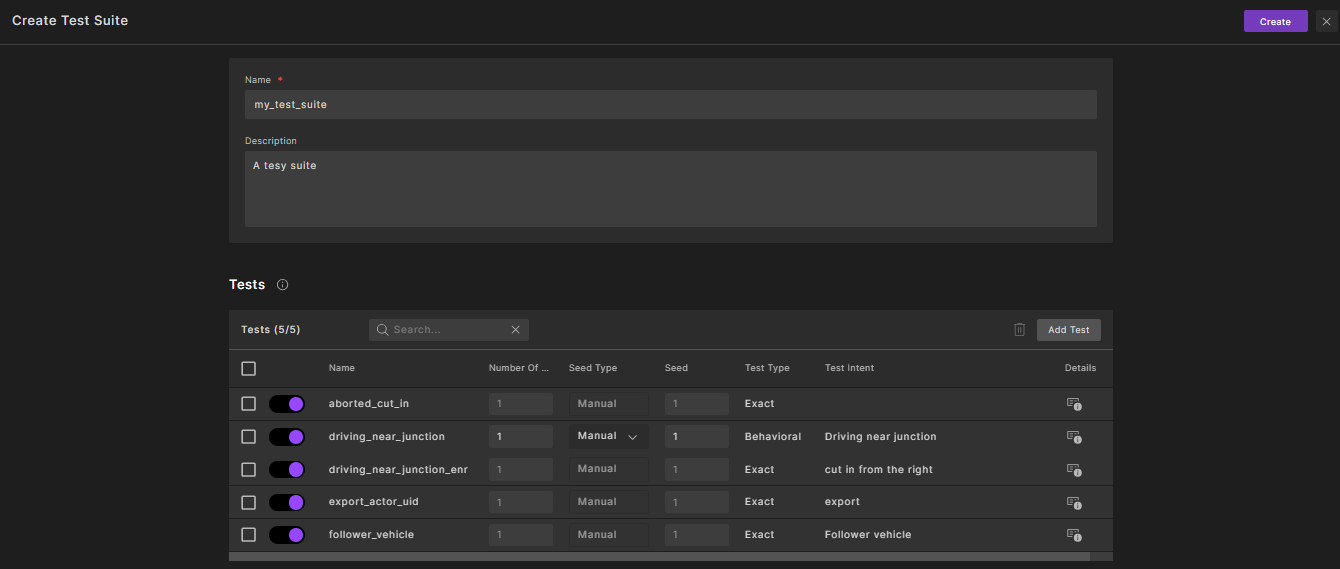This screenshot has height=569, width=1340.
Task: Click into the Description text area
Action: click(x=670, y=189)
